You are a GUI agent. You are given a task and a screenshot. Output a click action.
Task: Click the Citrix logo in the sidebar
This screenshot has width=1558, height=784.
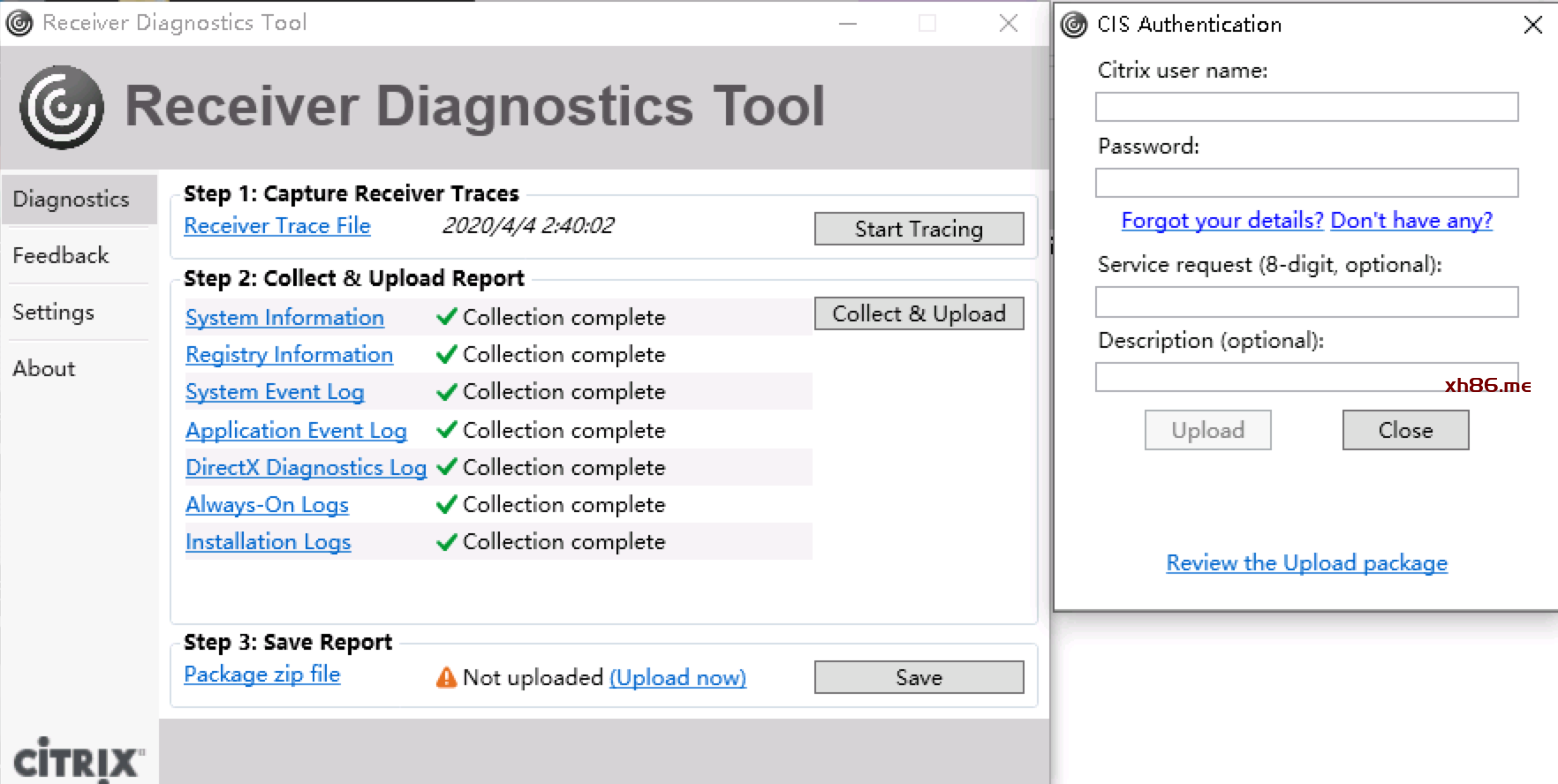pos(79,760)
